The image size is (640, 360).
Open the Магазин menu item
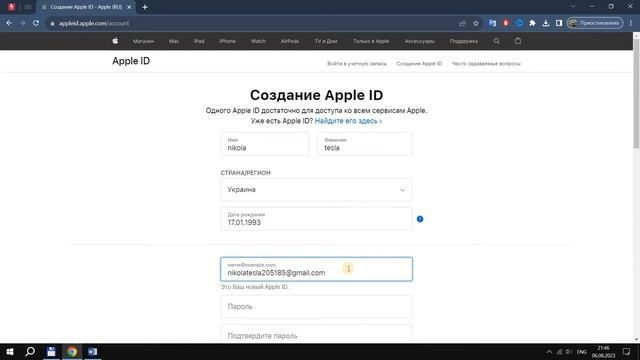coord(143,41)
